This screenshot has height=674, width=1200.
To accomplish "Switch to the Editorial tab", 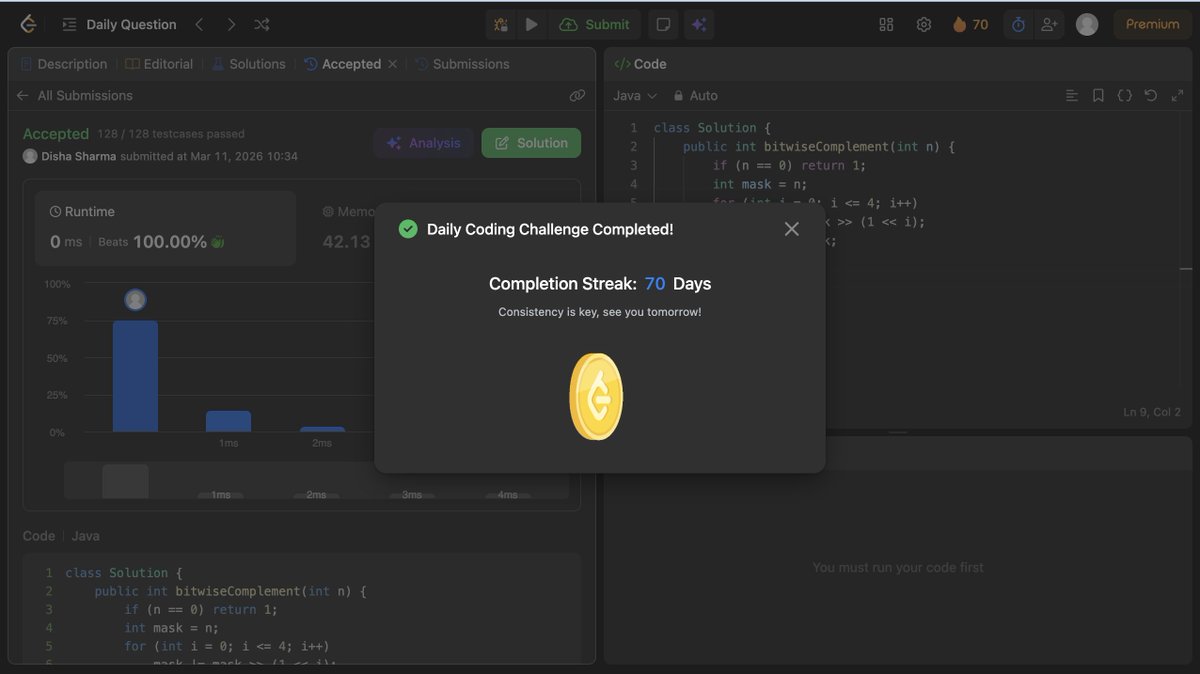I will tap(159, 64).
